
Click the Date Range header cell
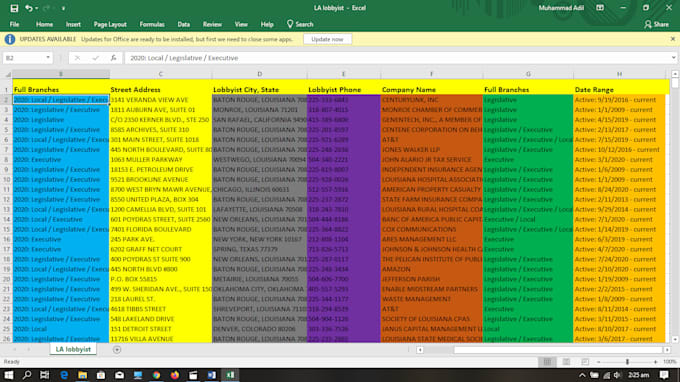[x=619, y=90]
